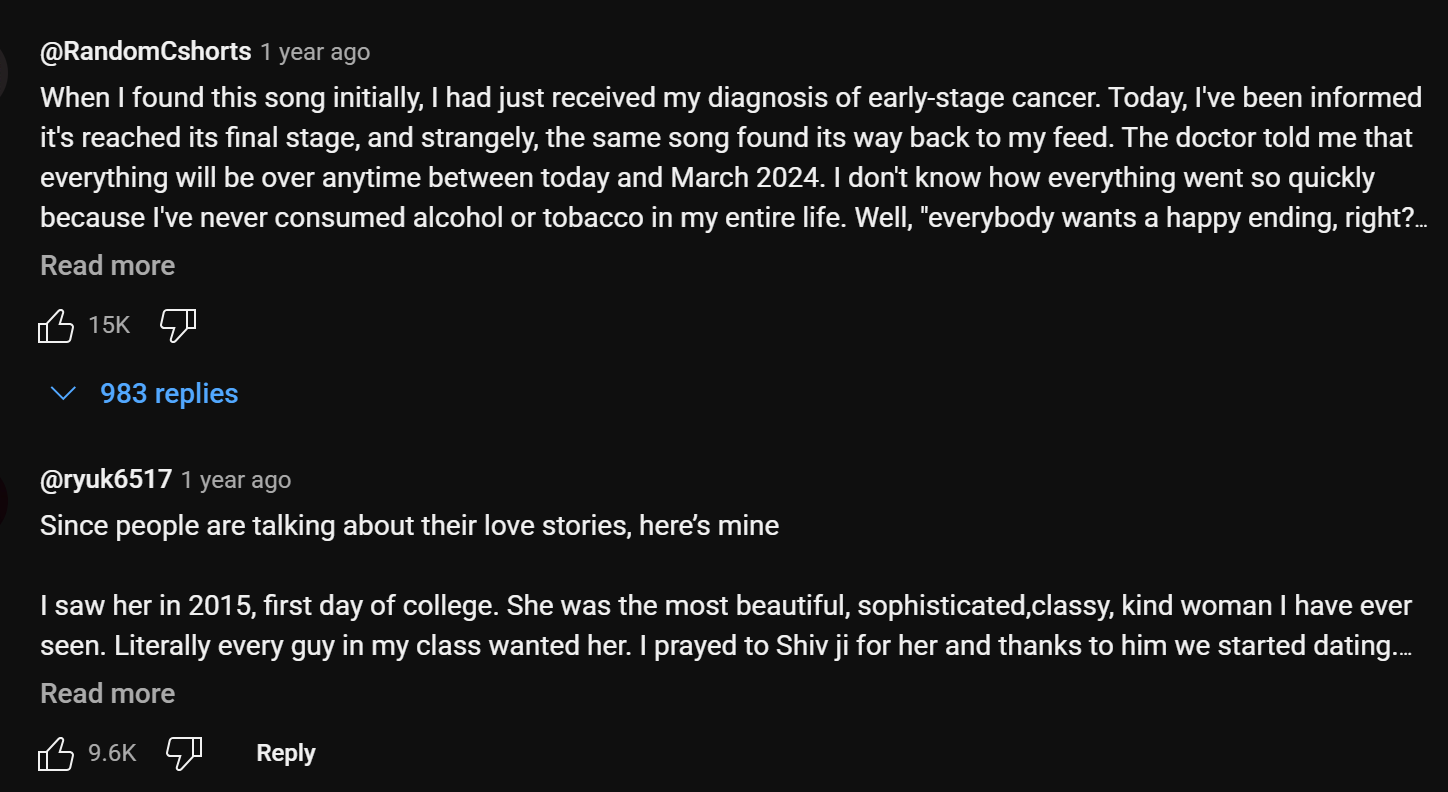Click the cancer diagnosis comment text body
The image size is (1448, 792).
point(733,158)
